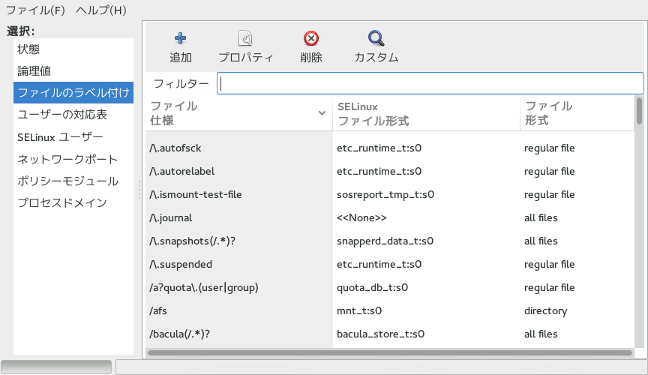Click the 追加 (add) plus icon
Viewport: 648px width, 375px height.
click(x=180, y=38)
